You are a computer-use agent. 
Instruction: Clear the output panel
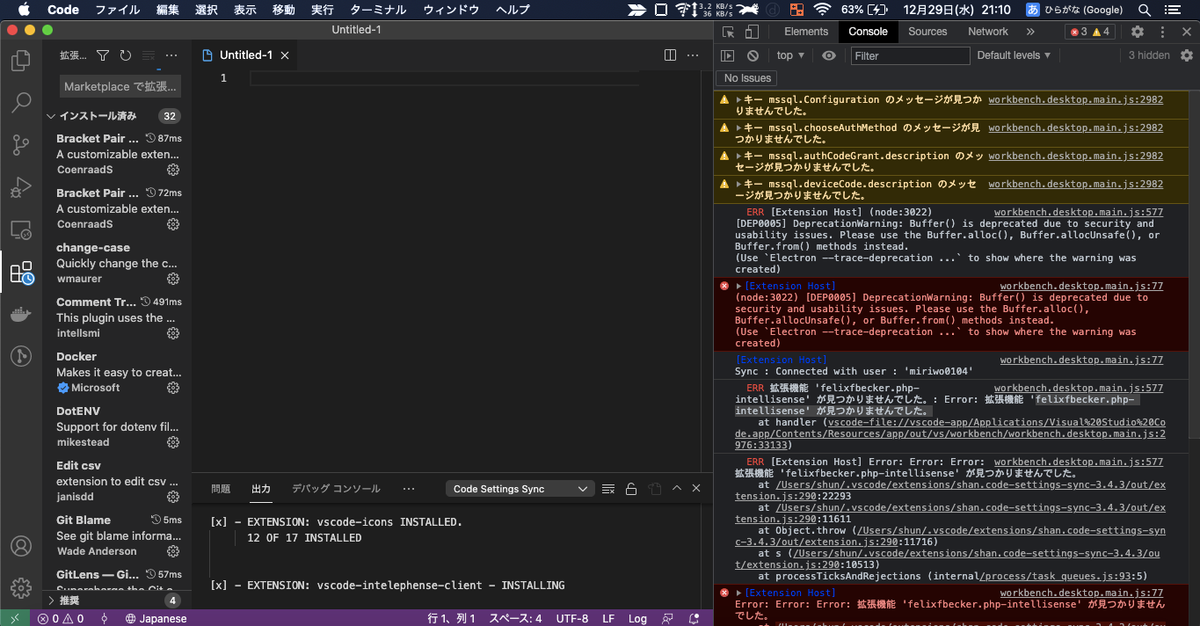[x=608, y=489]
